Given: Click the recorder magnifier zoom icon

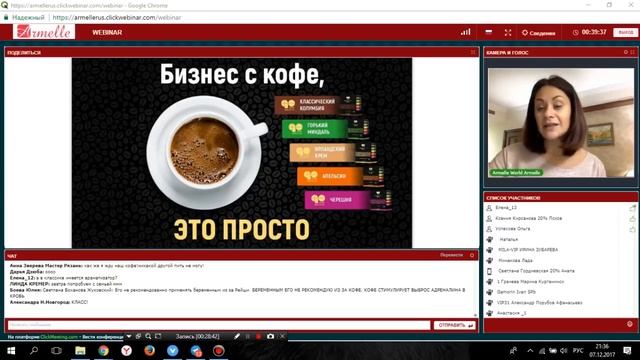Looking at the screenshot, I should point(148,336).
